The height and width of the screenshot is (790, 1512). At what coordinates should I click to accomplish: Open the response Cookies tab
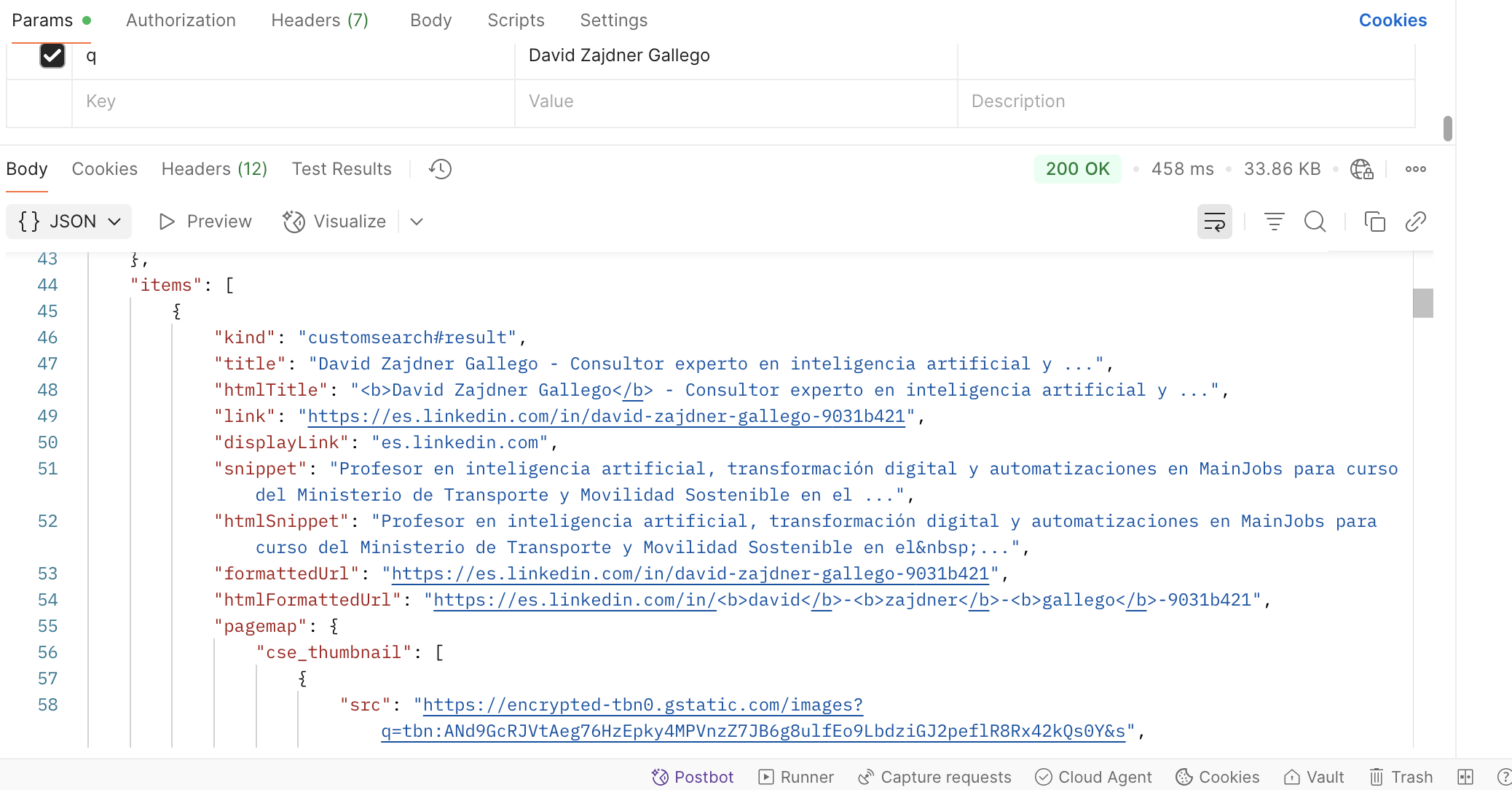coord(105,169)
